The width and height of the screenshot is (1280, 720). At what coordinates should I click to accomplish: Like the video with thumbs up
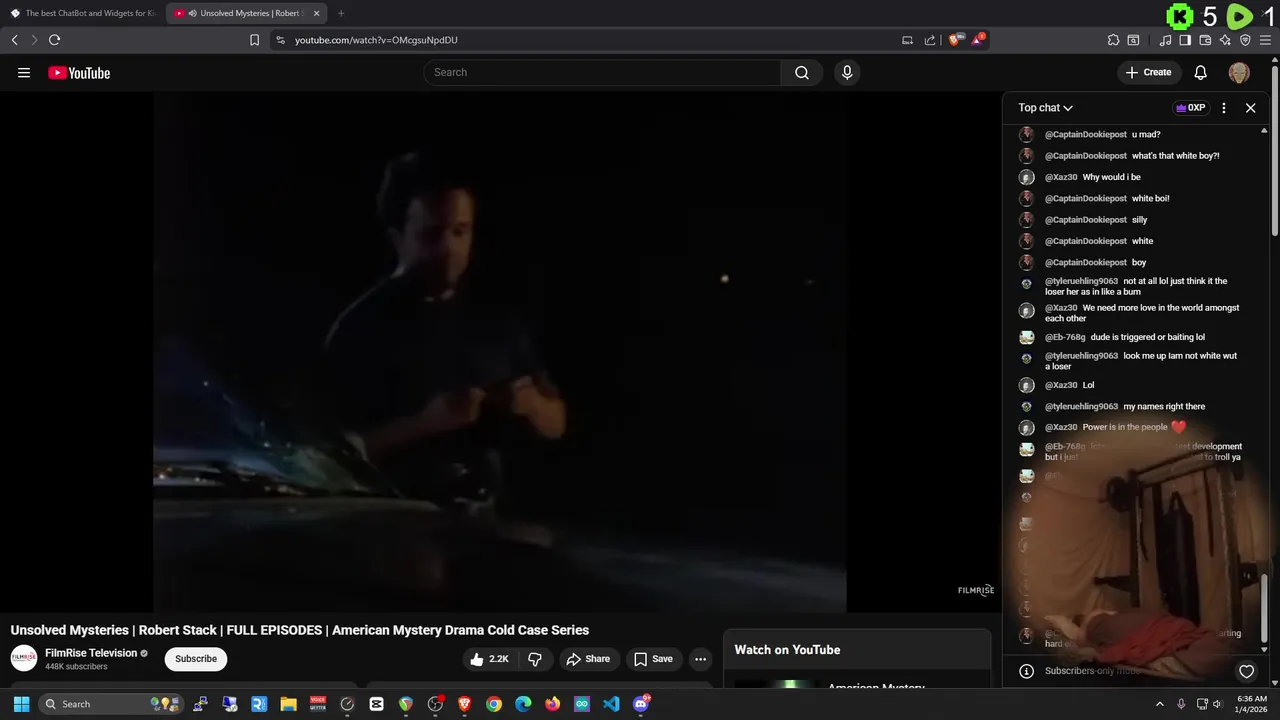click(489, 659)
